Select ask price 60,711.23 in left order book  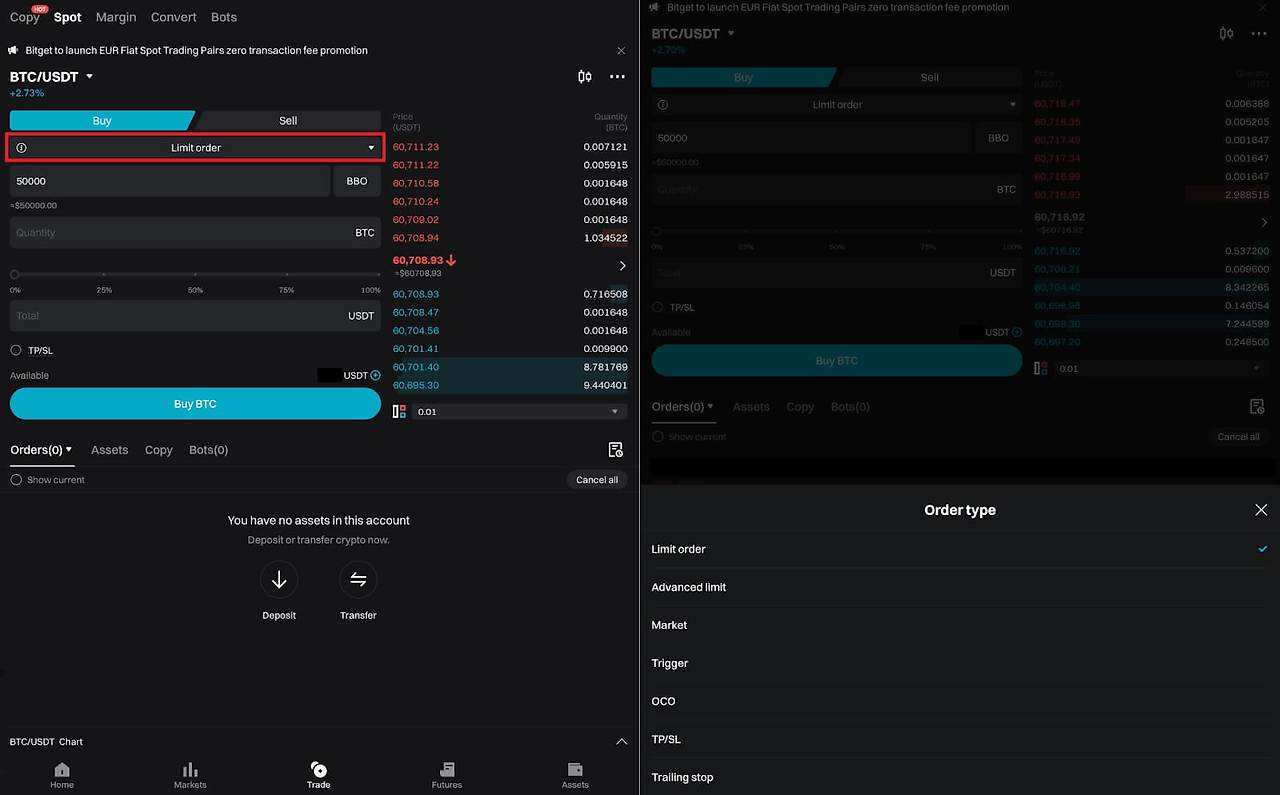click(x=416, y=147)
